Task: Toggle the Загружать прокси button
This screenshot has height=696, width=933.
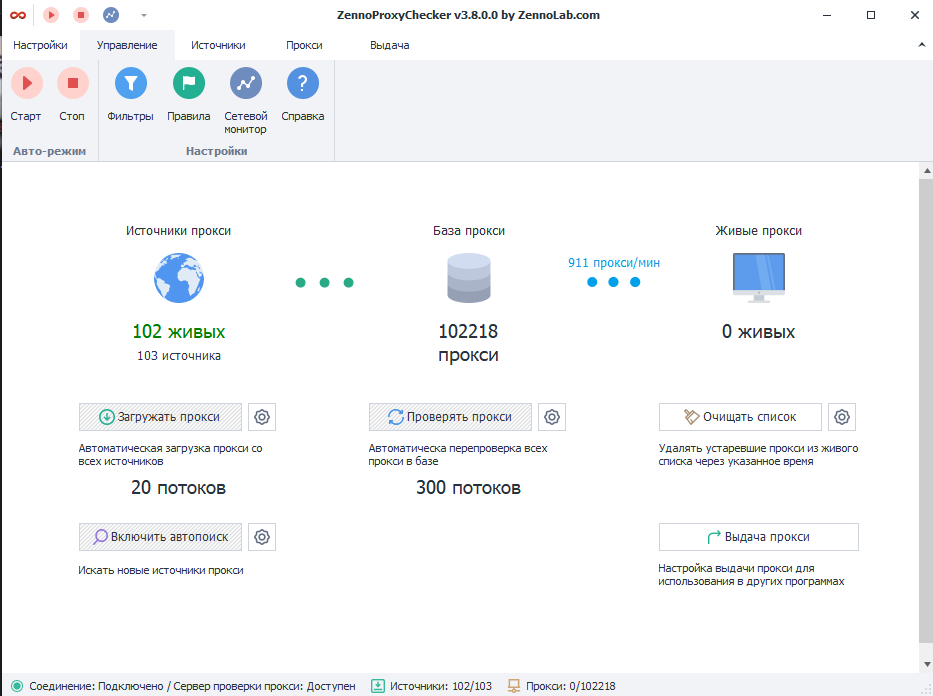Action: (x=160, y=417)
